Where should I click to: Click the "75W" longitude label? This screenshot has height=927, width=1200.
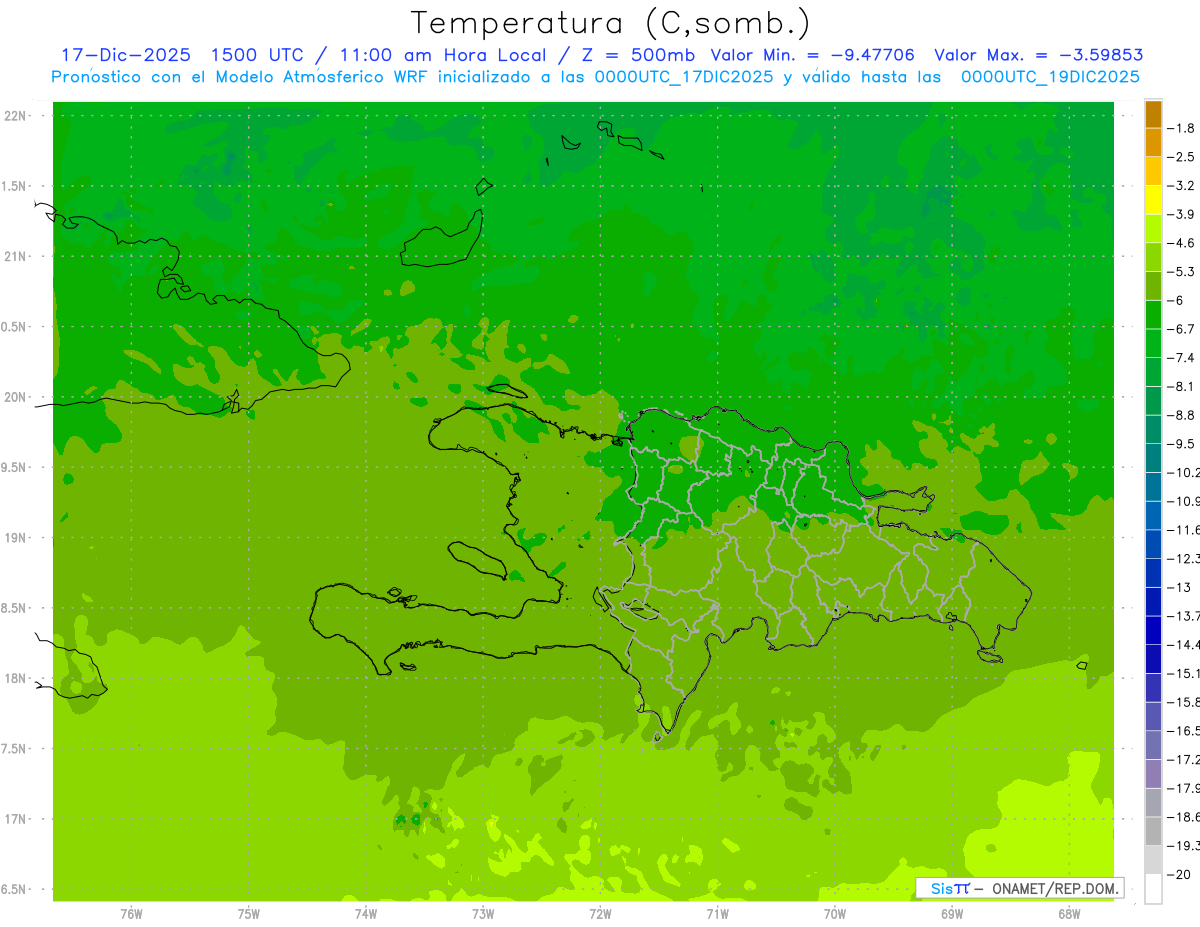pos(249,914)
